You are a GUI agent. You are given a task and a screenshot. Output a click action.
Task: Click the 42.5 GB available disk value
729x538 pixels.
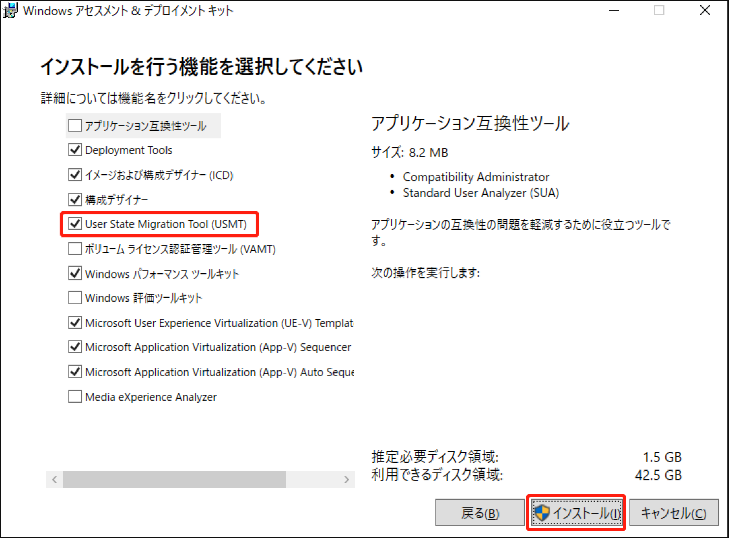[658, 475]
